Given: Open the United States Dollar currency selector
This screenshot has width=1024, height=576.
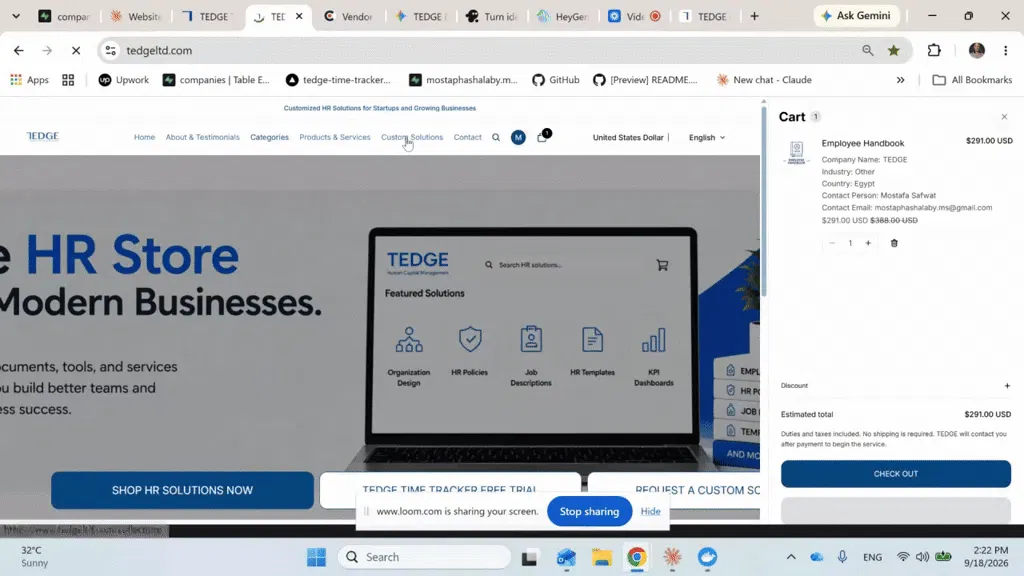Looking at the screenshot, I should pyautogui.click(x=628, y=137).
